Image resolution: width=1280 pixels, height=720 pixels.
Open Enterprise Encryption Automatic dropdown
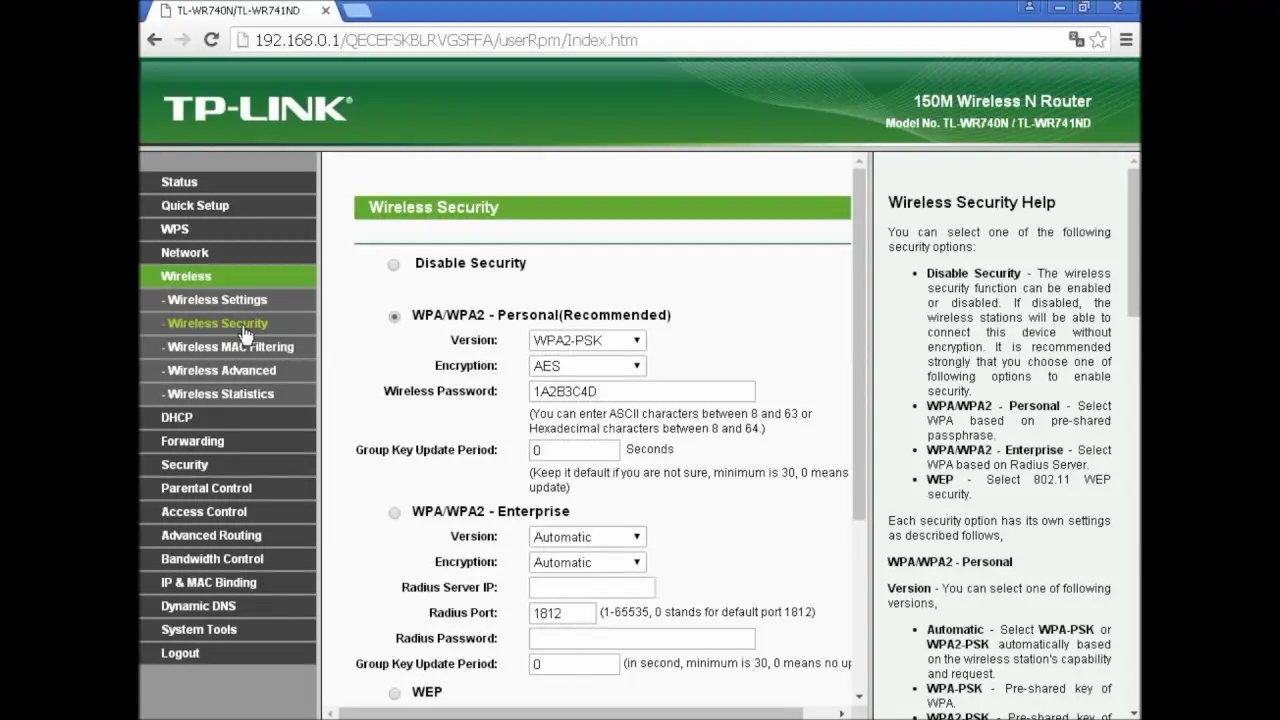[587, 563]
